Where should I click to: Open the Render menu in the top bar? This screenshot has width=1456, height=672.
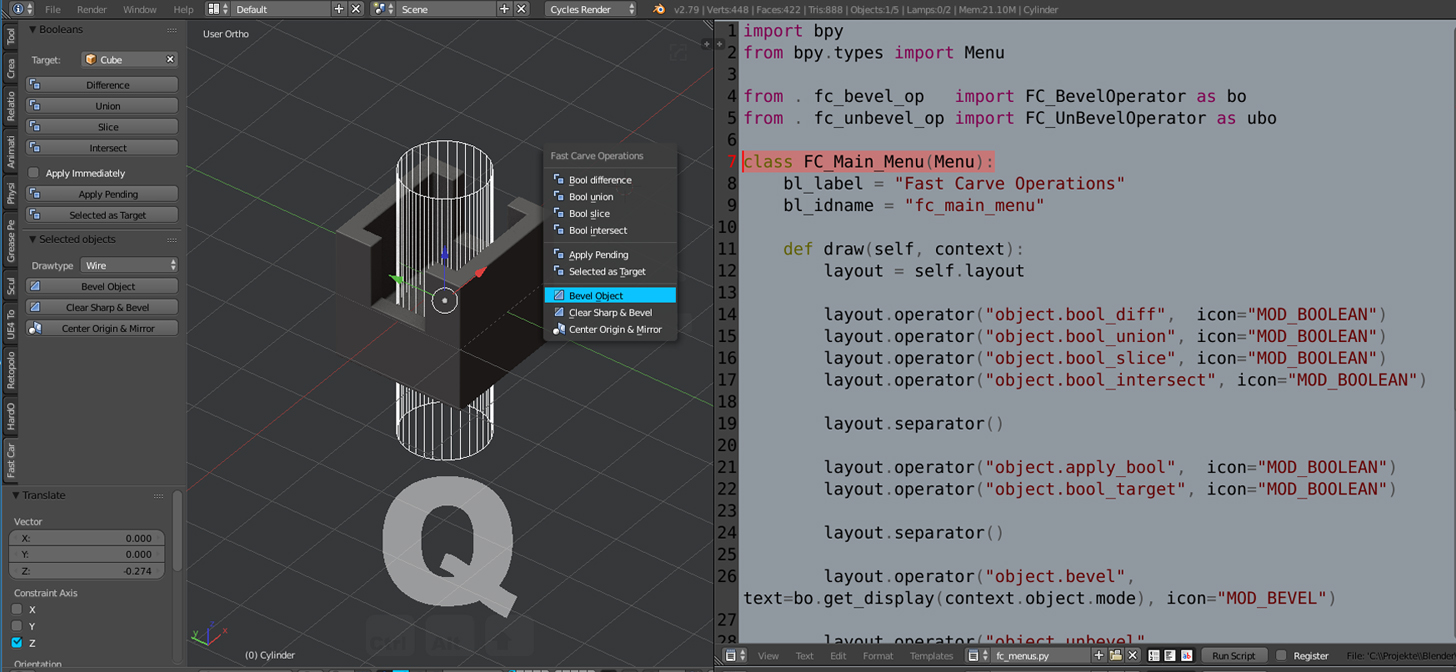click(x=91, y=9)
